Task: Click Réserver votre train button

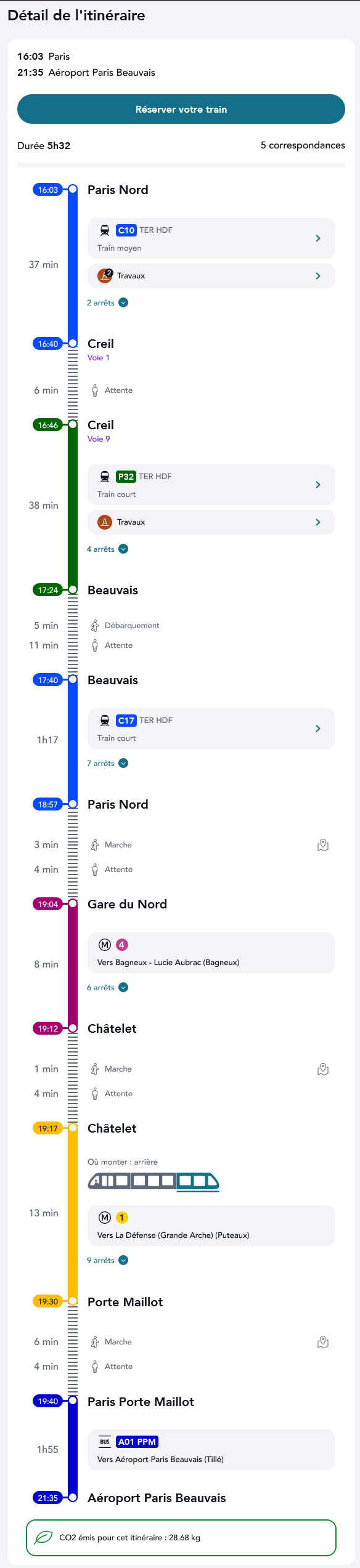Action: [181, 109]
